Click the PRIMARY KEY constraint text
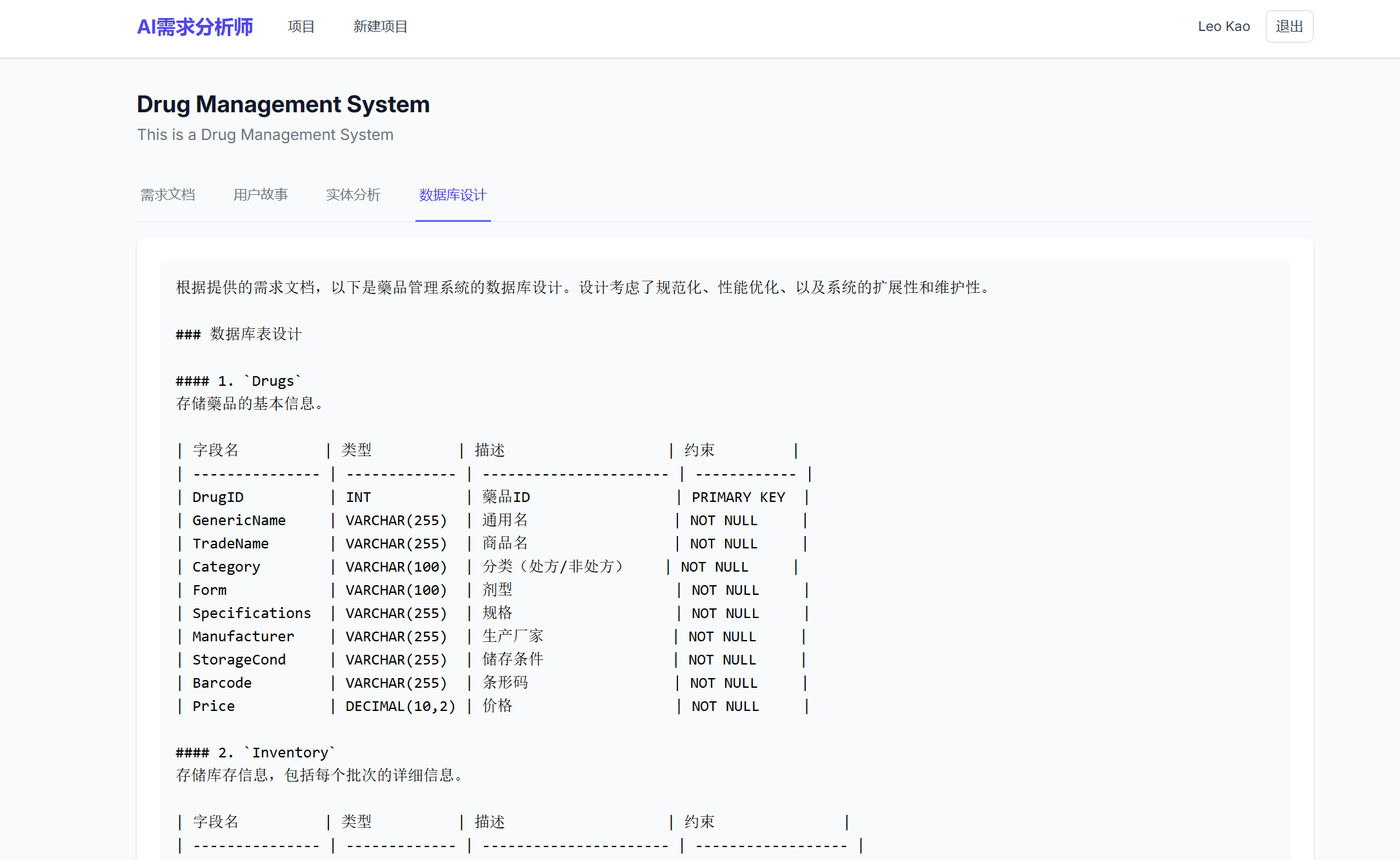 point(738,497)
